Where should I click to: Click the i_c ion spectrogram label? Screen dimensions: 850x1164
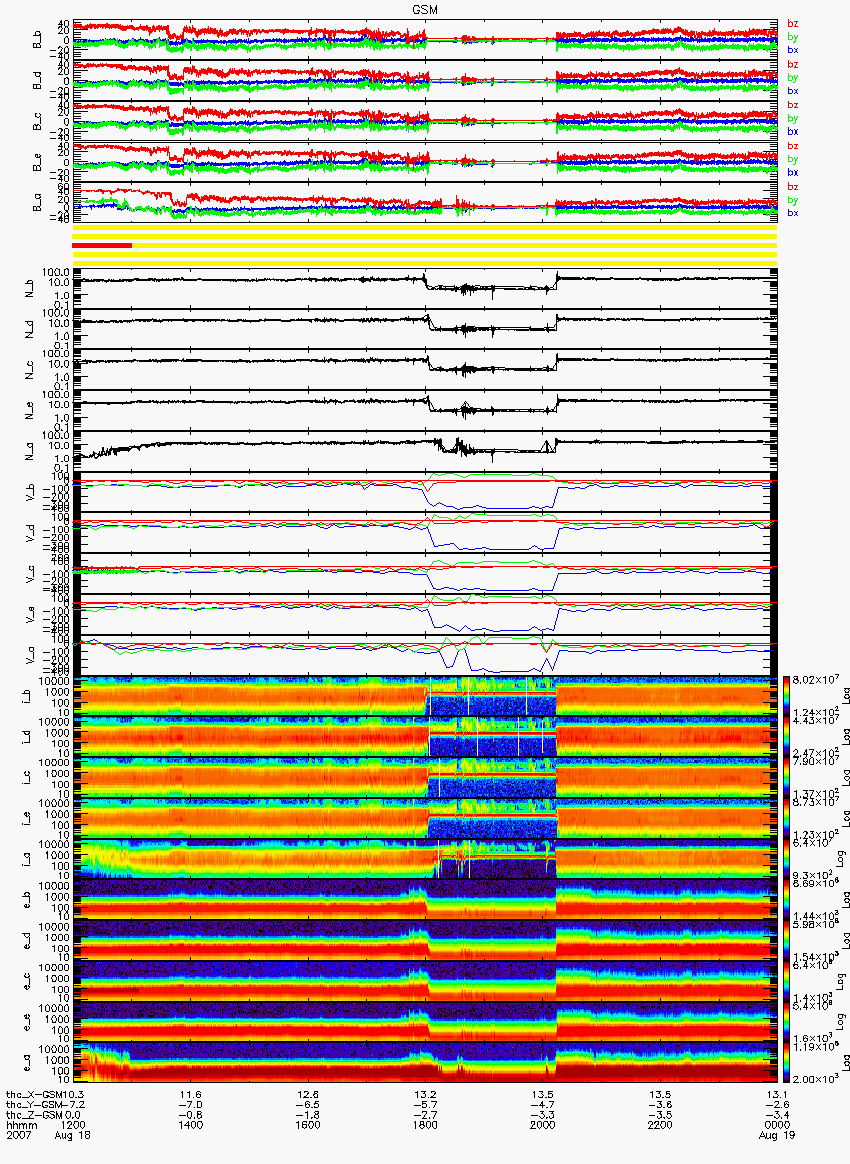[x=27, y=778]
